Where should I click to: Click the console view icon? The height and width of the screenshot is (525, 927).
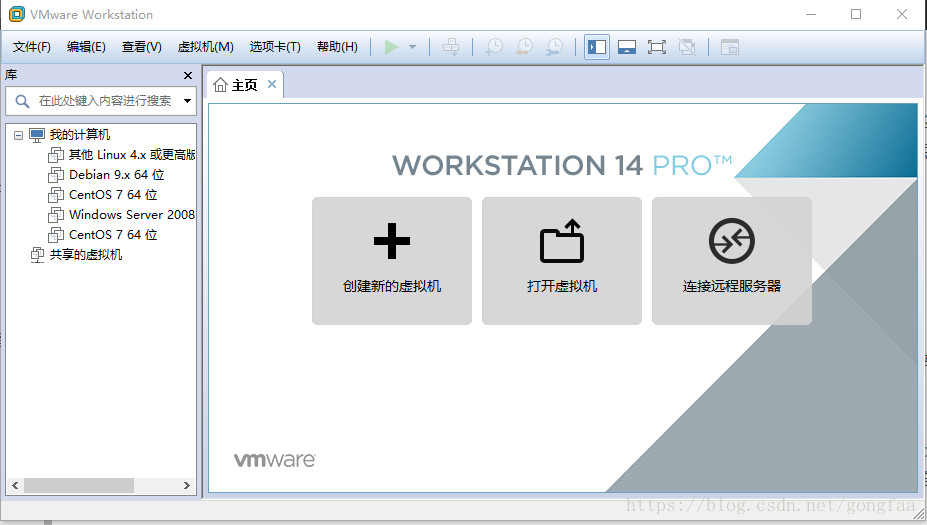pyautogui.click(x=730, y=47)
